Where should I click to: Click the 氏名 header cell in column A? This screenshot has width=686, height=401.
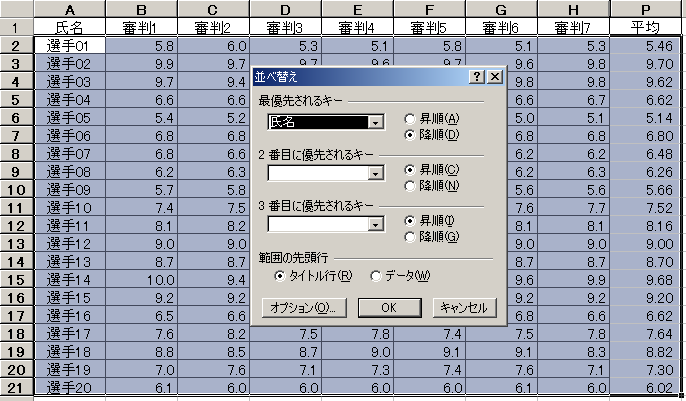pos(70,28)
